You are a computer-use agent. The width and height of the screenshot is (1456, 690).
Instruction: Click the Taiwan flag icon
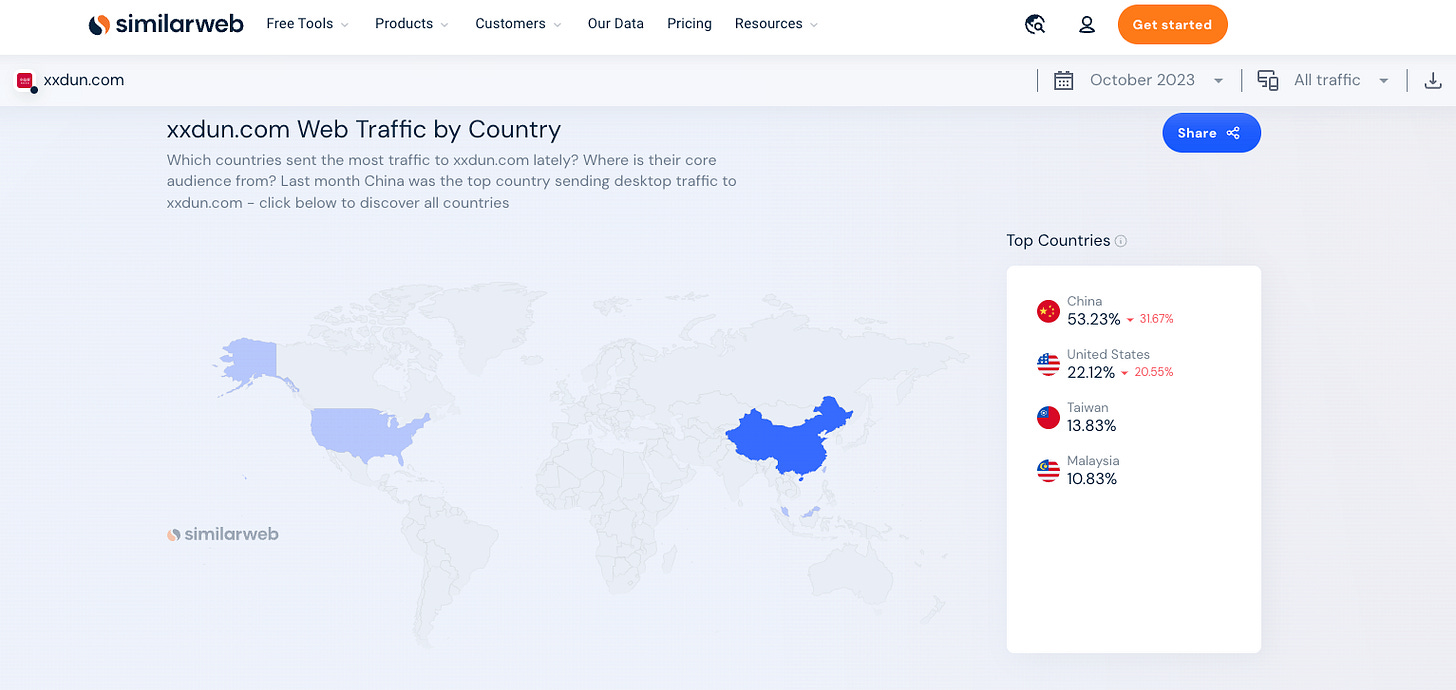coord(1048,417)
